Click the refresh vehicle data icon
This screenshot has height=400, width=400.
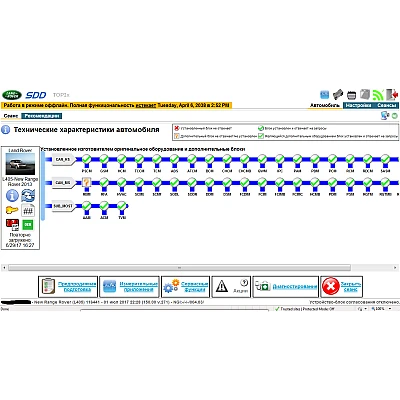click(28, 195)
